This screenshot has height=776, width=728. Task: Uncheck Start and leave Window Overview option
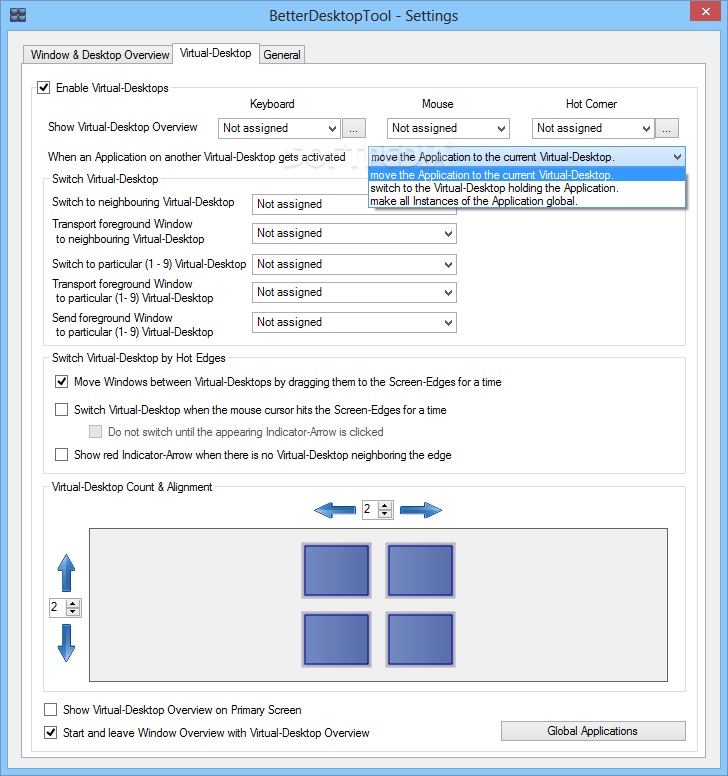point(50,732)
